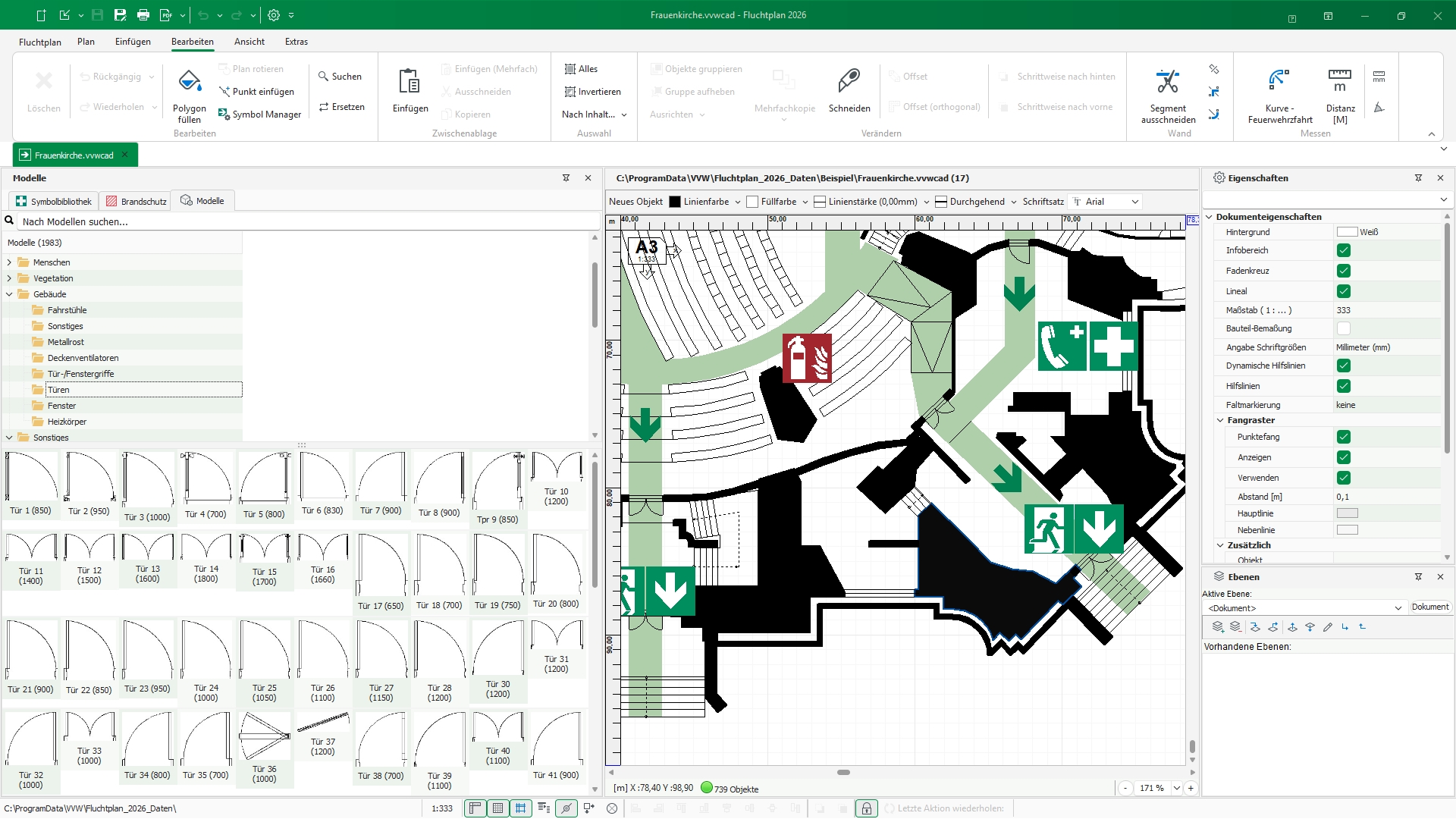Click the Segment ausschneiden wall tool
The image size is (1456, 819).
click(1167, 82)
